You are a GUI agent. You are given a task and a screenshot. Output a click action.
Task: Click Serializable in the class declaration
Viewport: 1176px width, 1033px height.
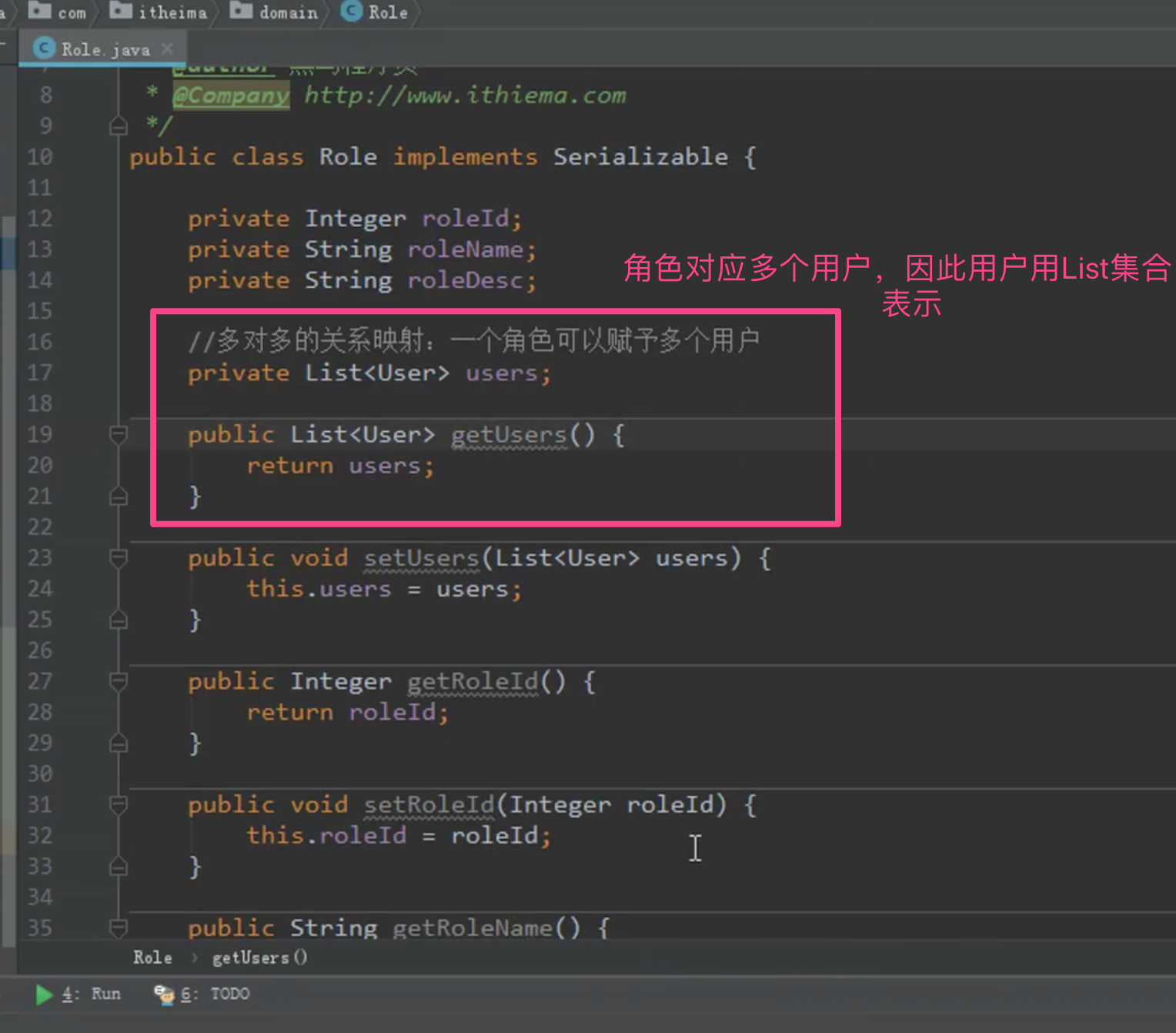click(640, 157)
